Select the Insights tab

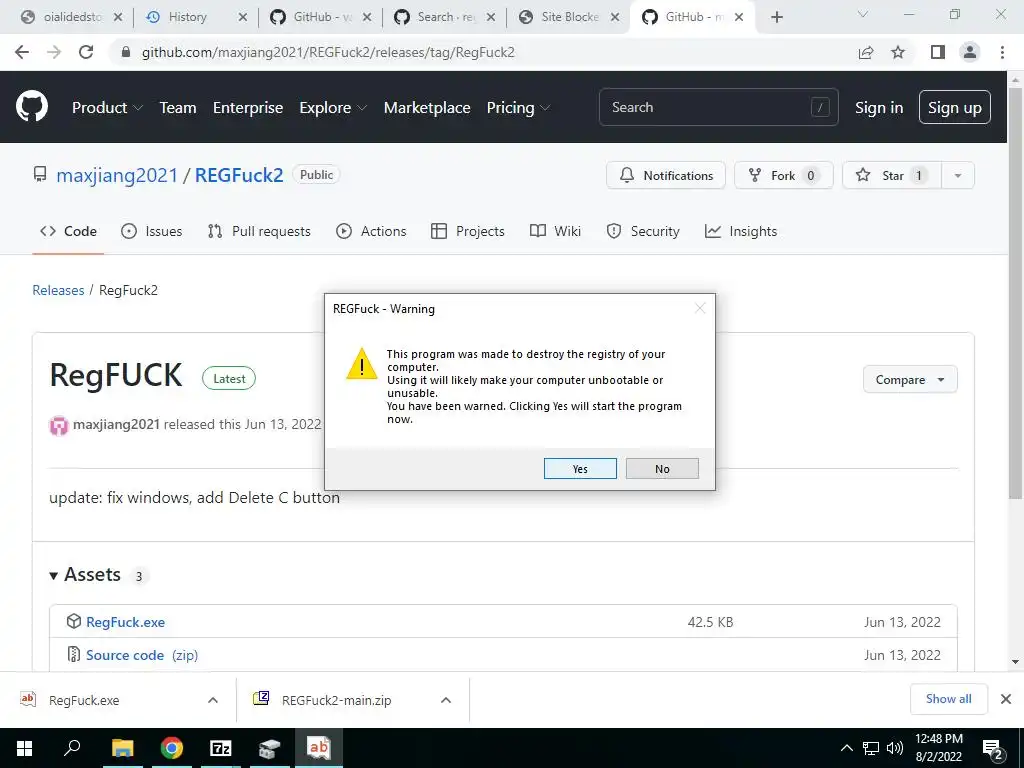pos(741,231)
